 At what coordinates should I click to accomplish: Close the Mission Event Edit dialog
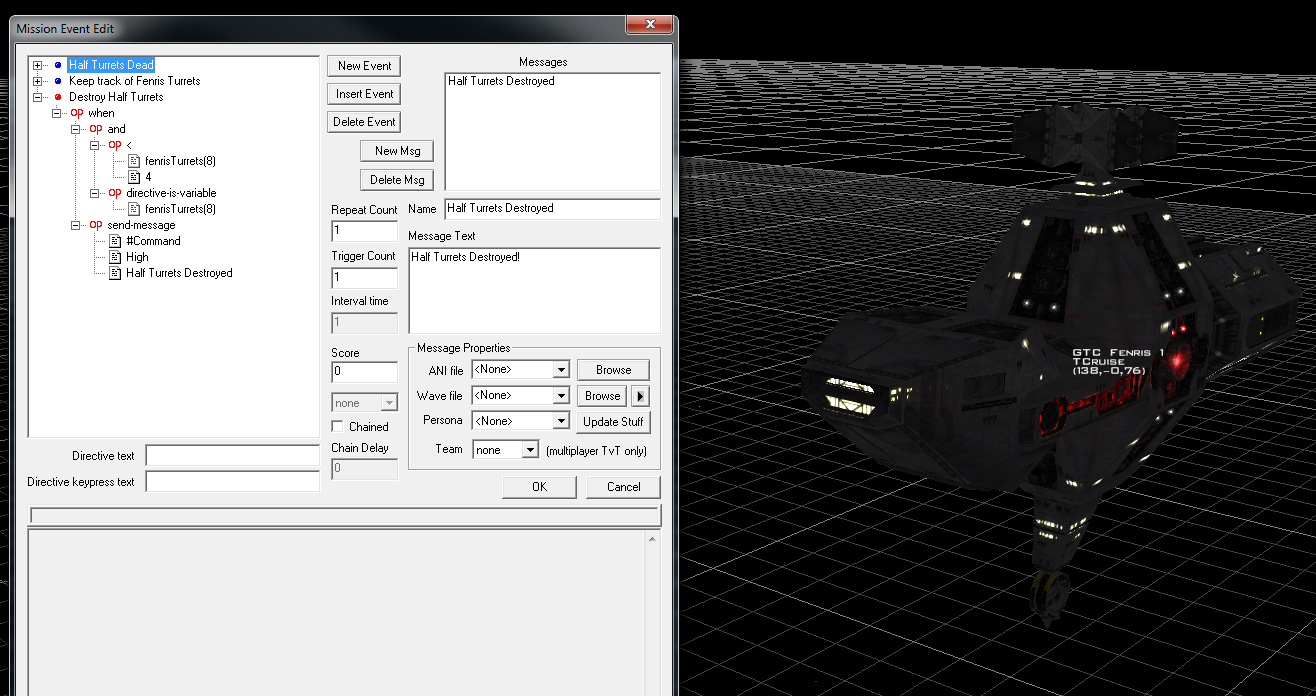[652, 25]
